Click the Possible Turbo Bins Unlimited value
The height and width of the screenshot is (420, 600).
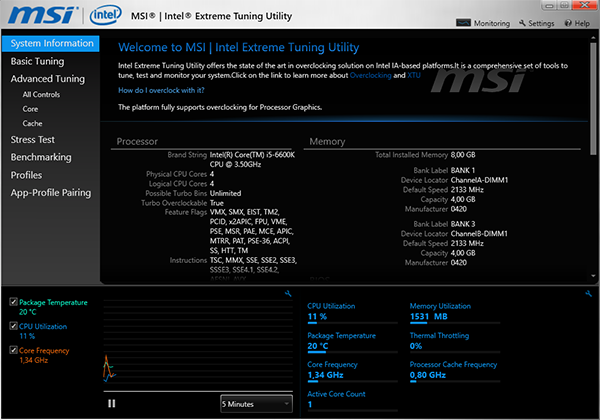coord(225,193)
